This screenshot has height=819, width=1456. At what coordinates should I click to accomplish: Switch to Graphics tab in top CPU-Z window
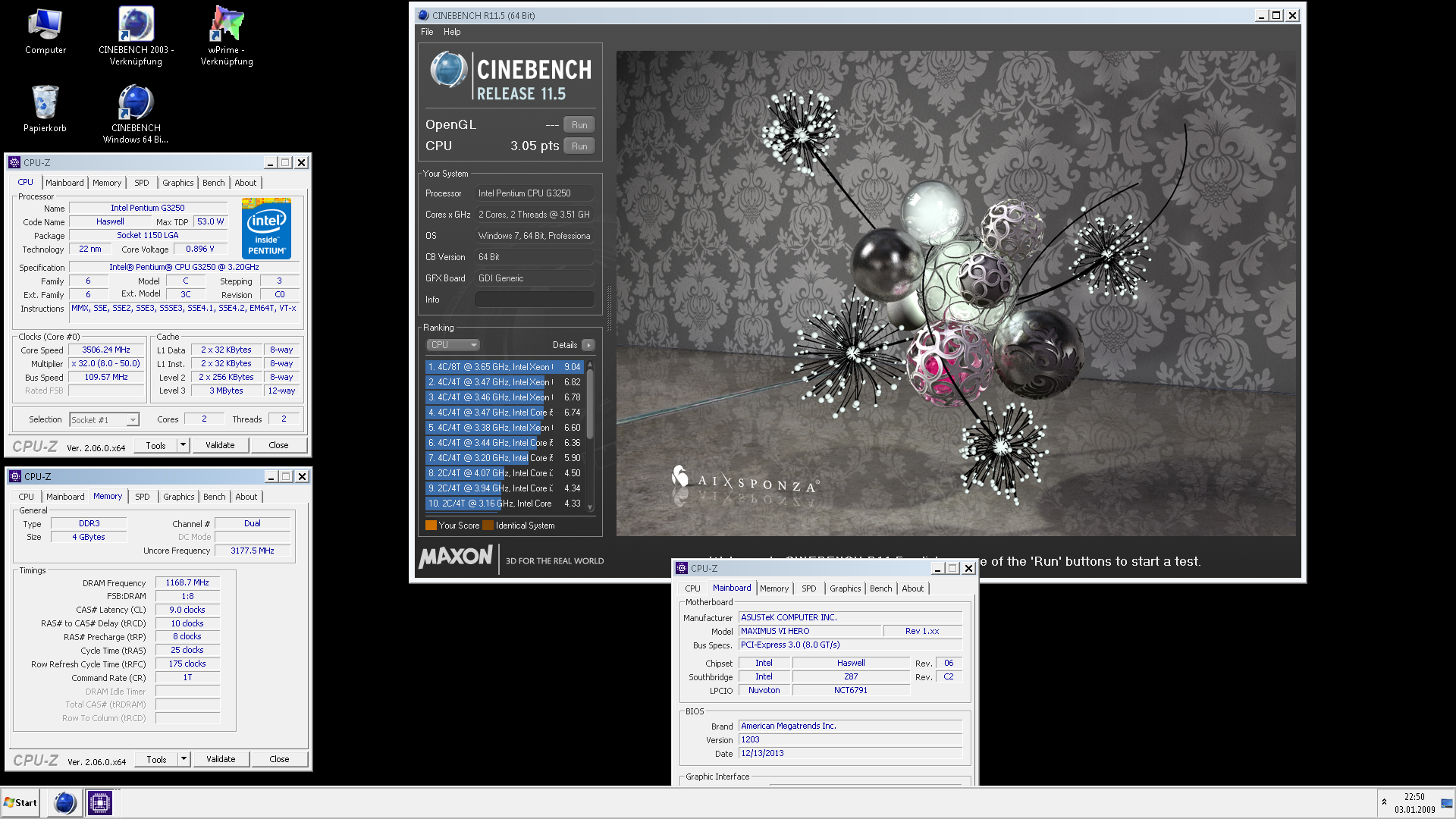point(178,183)
